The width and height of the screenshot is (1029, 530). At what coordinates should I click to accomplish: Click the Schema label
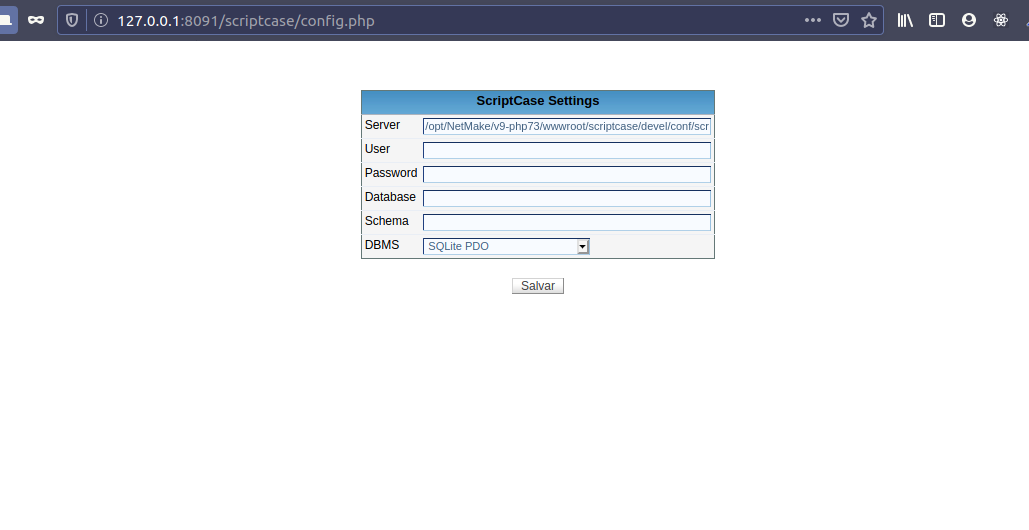(x=387, y=221)
